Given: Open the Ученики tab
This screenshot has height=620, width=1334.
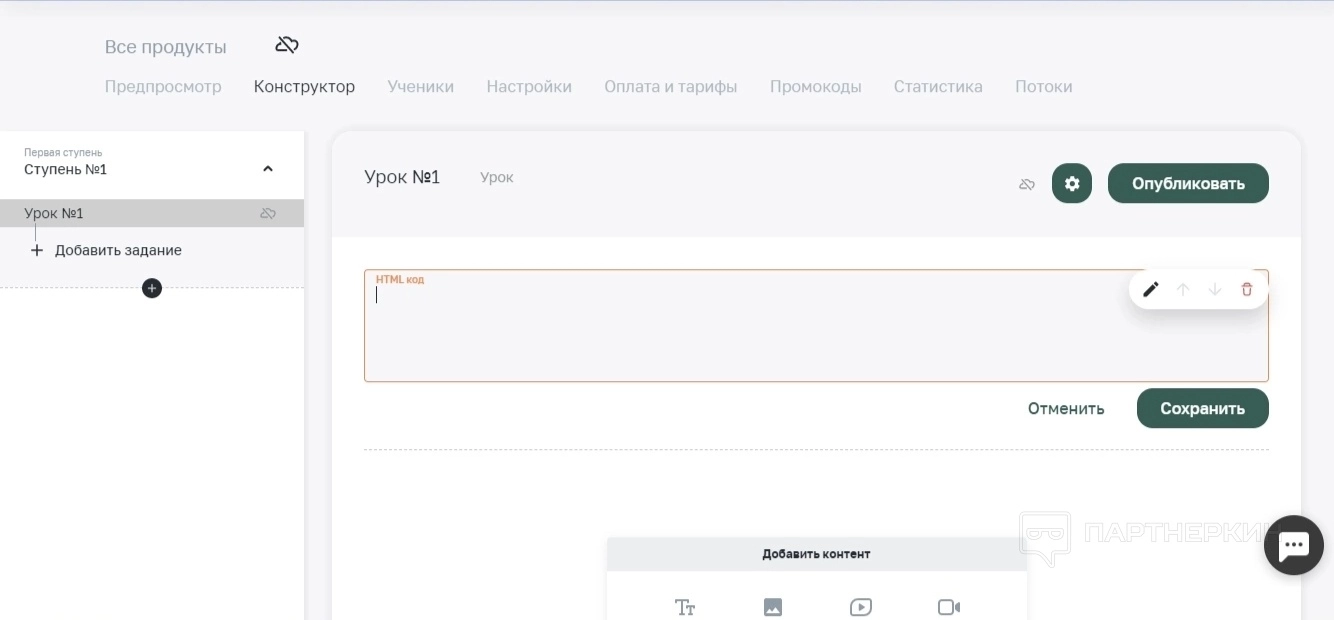Looking at the screenshot, I should point(421,87).
